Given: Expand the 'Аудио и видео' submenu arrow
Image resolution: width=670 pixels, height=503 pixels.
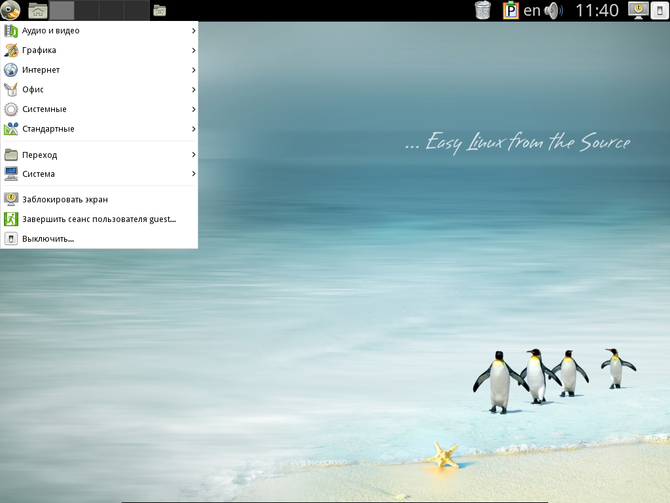Looking at the screenshot, I should (194, 31).
